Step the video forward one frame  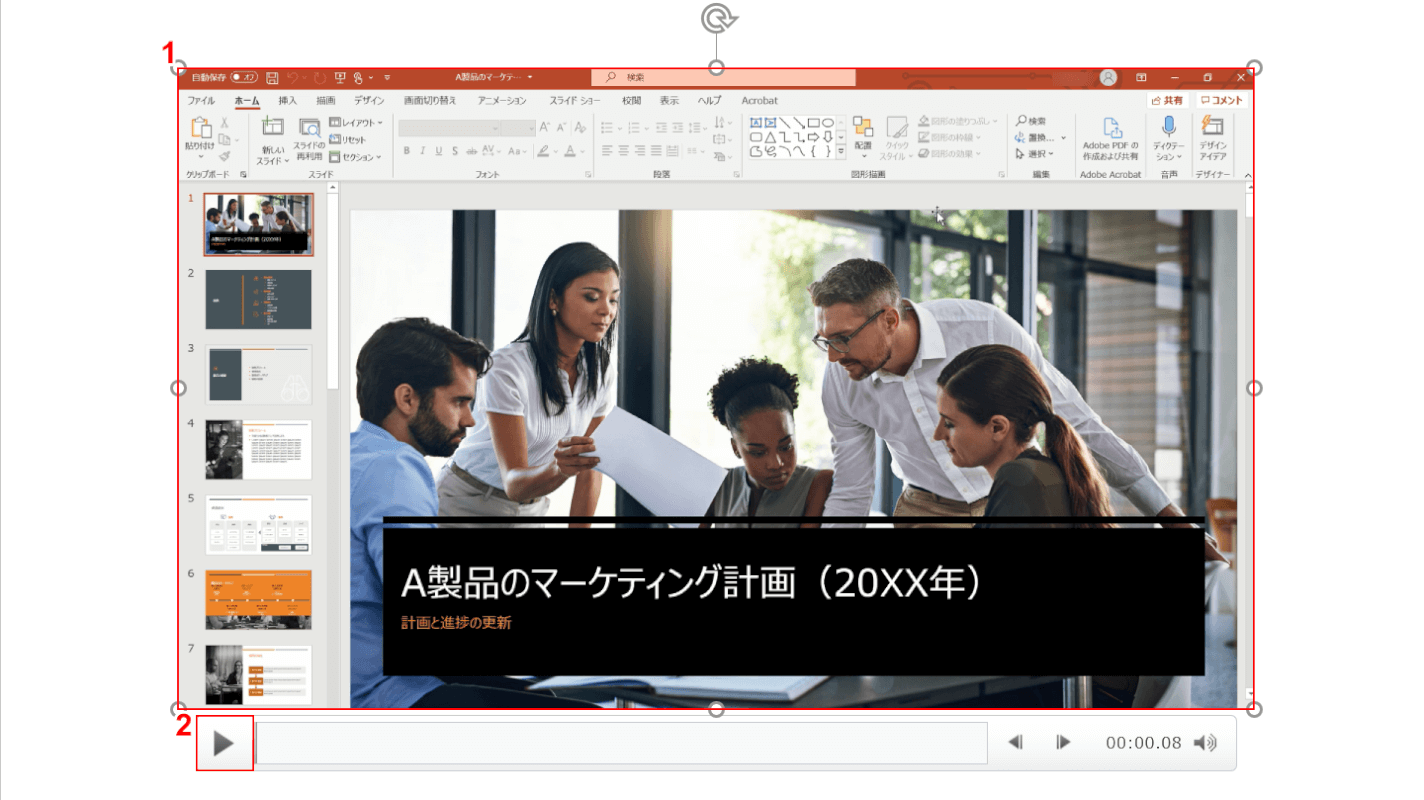1064,742
